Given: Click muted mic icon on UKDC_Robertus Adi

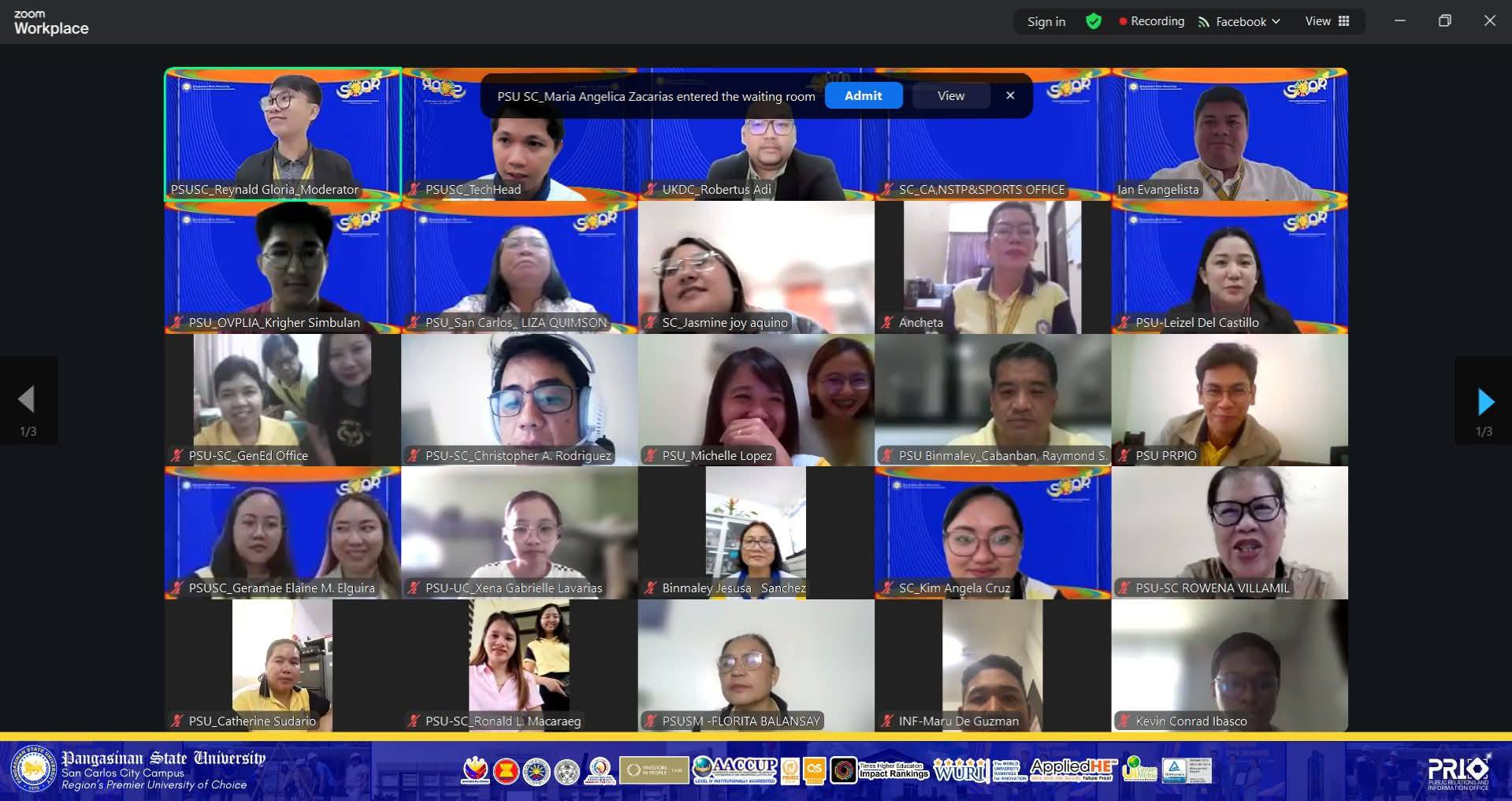Looking at the screenshot, I should [651, 189].
